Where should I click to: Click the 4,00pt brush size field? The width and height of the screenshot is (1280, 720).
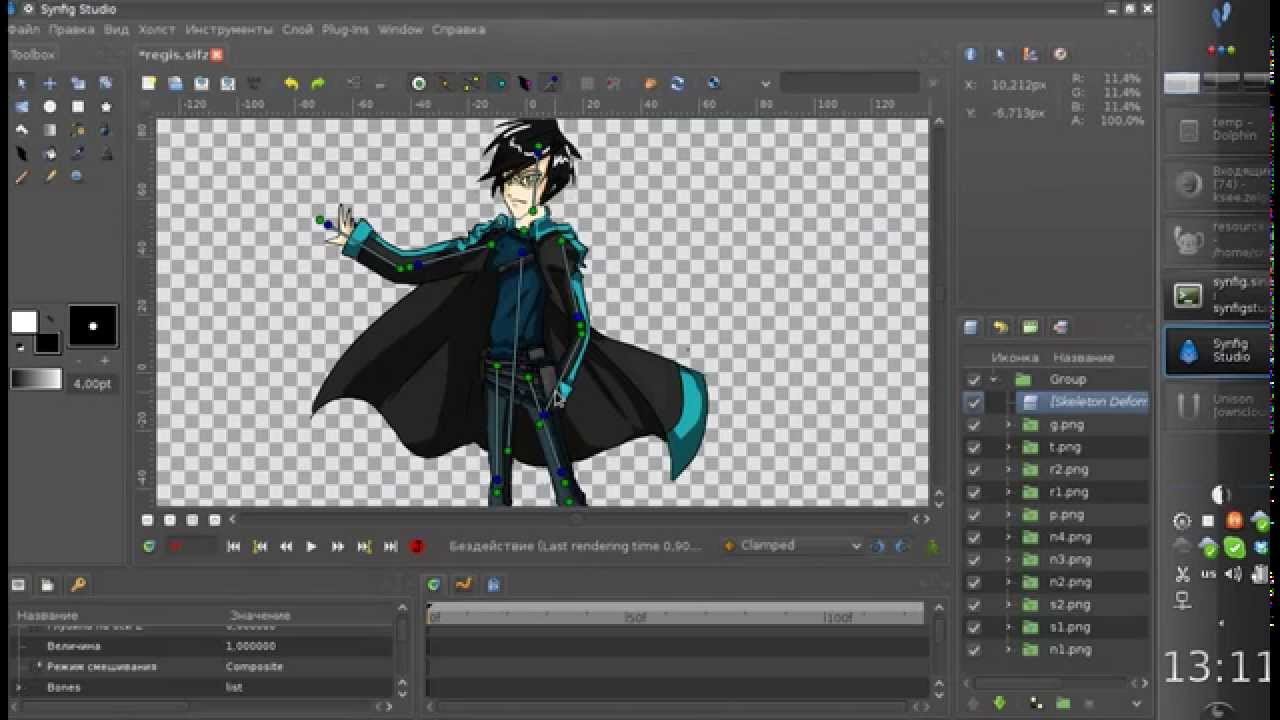click(92, 383)
